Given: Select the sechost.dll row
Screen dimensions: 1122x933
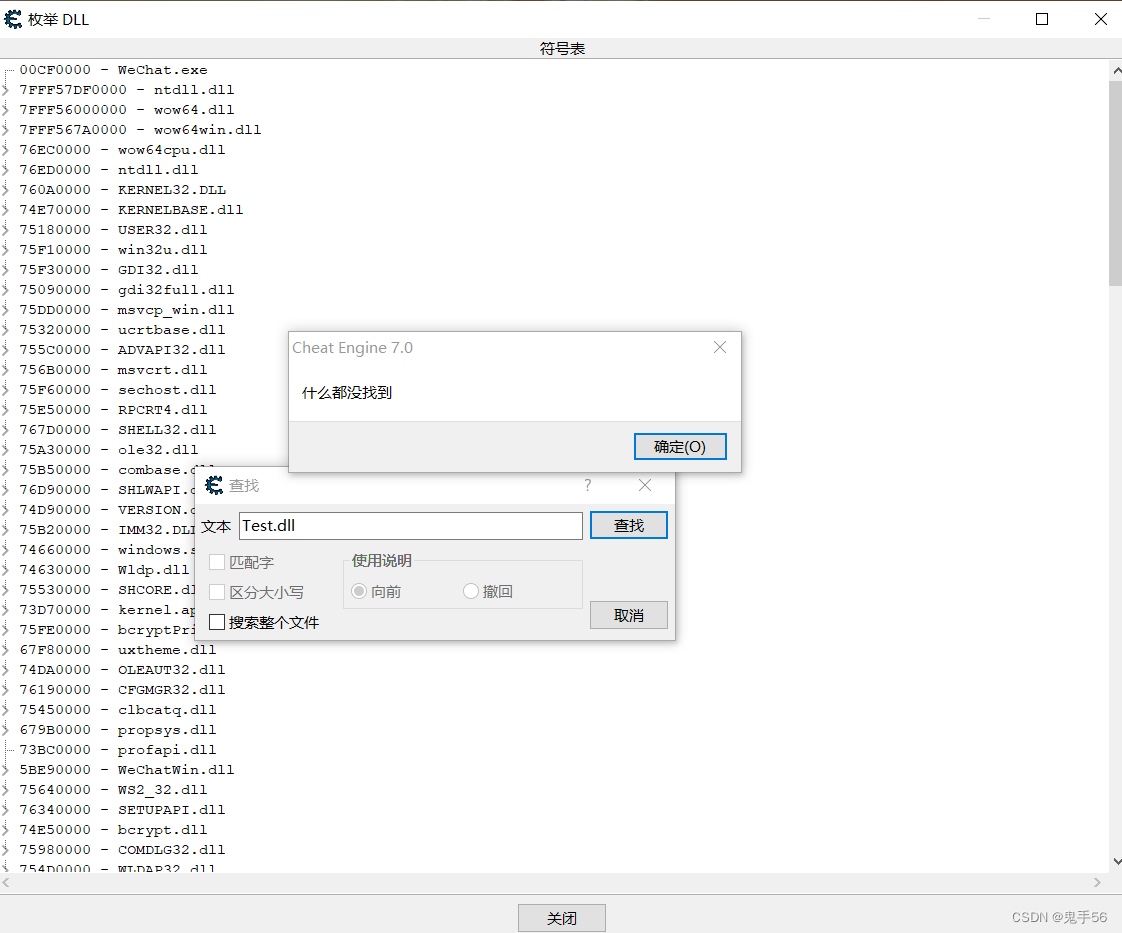Looking at the screenshot, I should coord(117,390).
